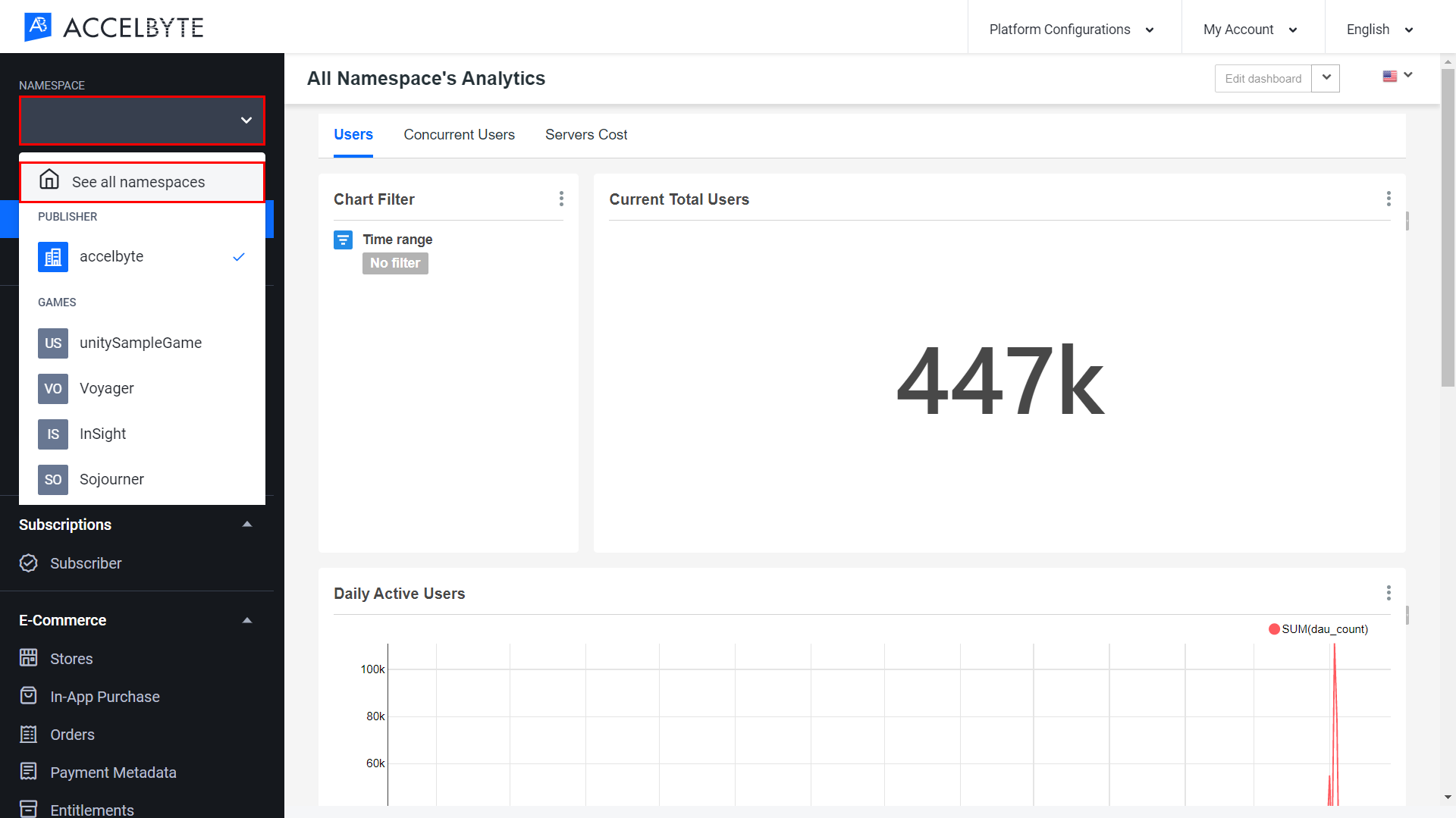The height and width of the screenshot is (818, 1456).
Task: Toggle the SUM(dau_count) legend series
Action: pos(1318,629)
